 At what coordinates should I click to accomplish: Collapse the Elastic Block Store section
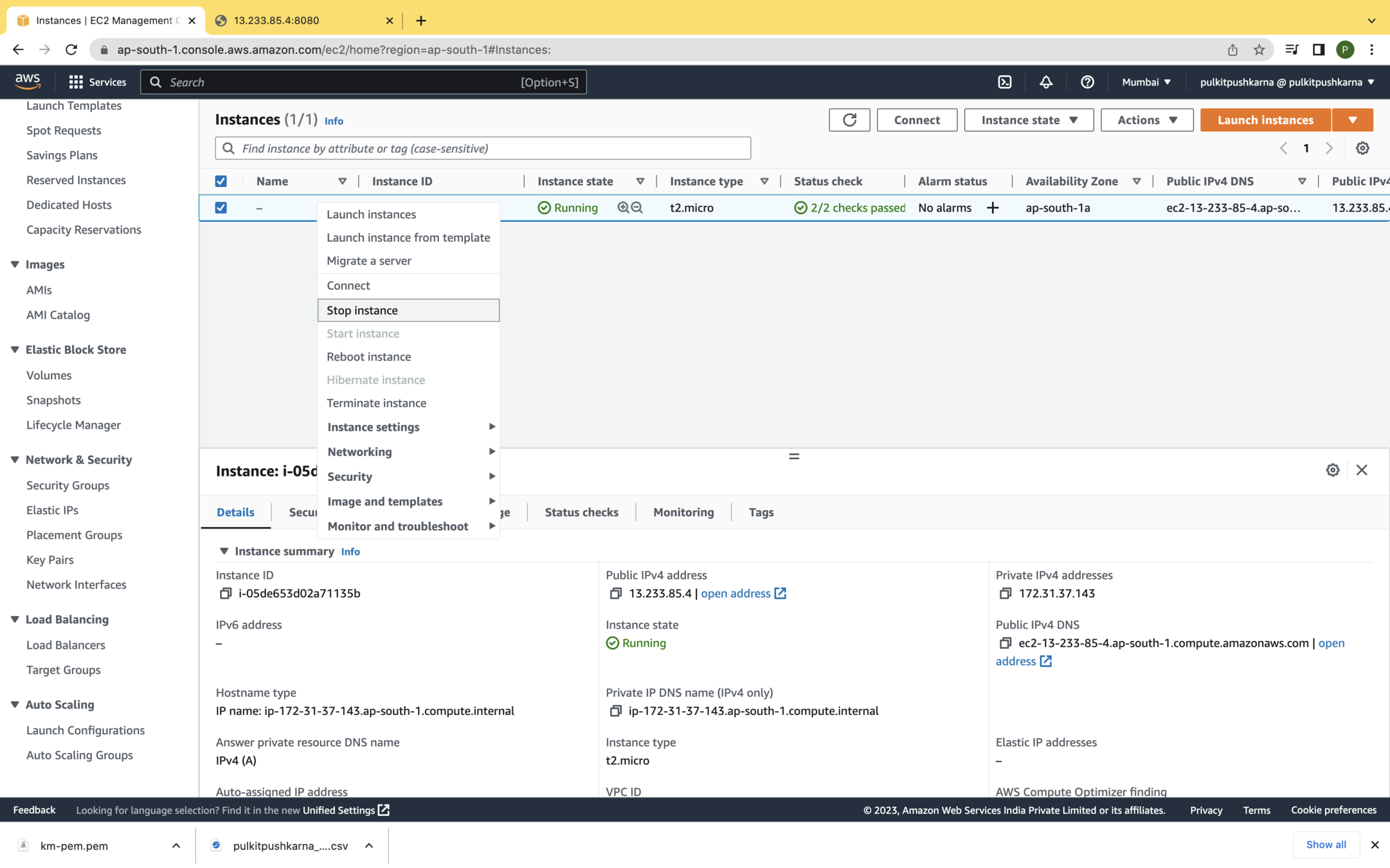[15, 350]
